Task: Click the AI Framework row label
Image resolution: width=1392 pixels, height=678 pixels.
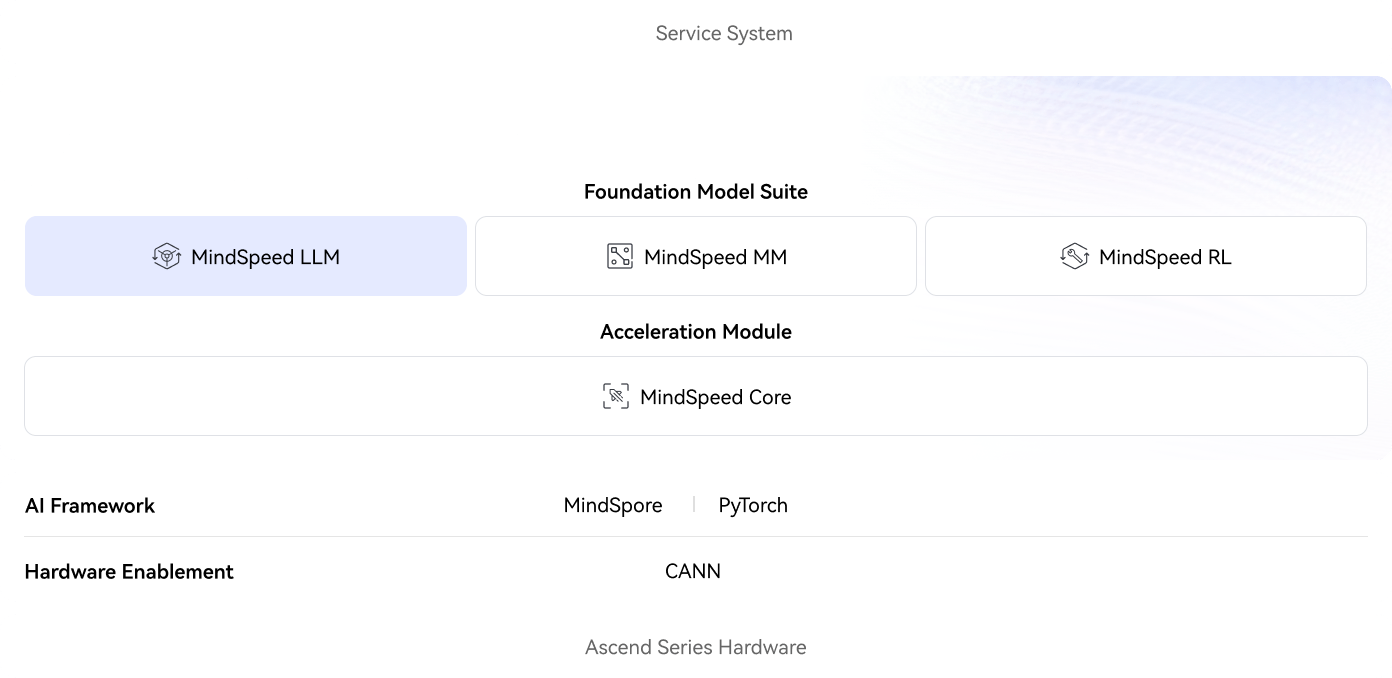Action: point(90,505)
